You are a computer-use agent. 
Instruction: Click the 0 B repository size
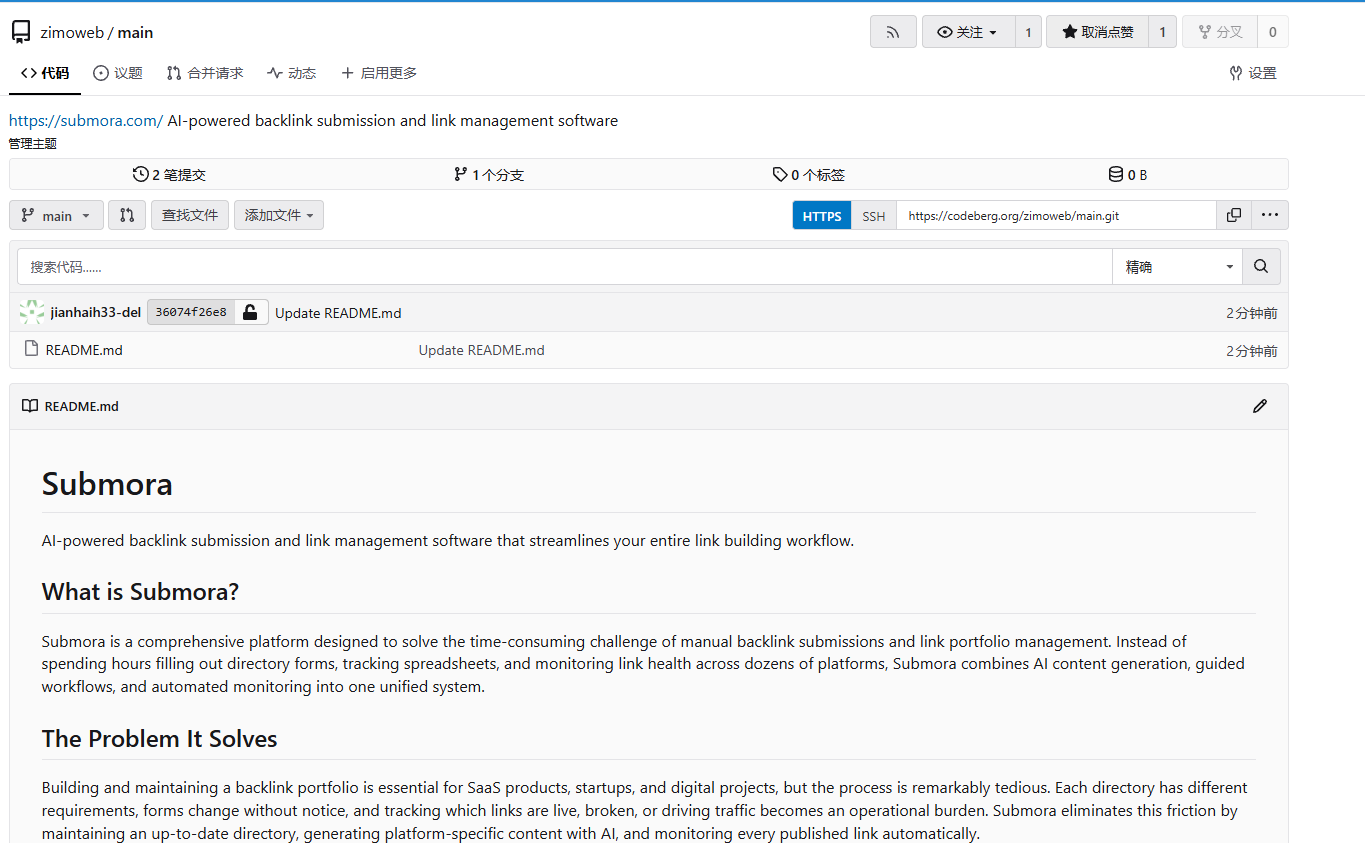click(1128, 174)
